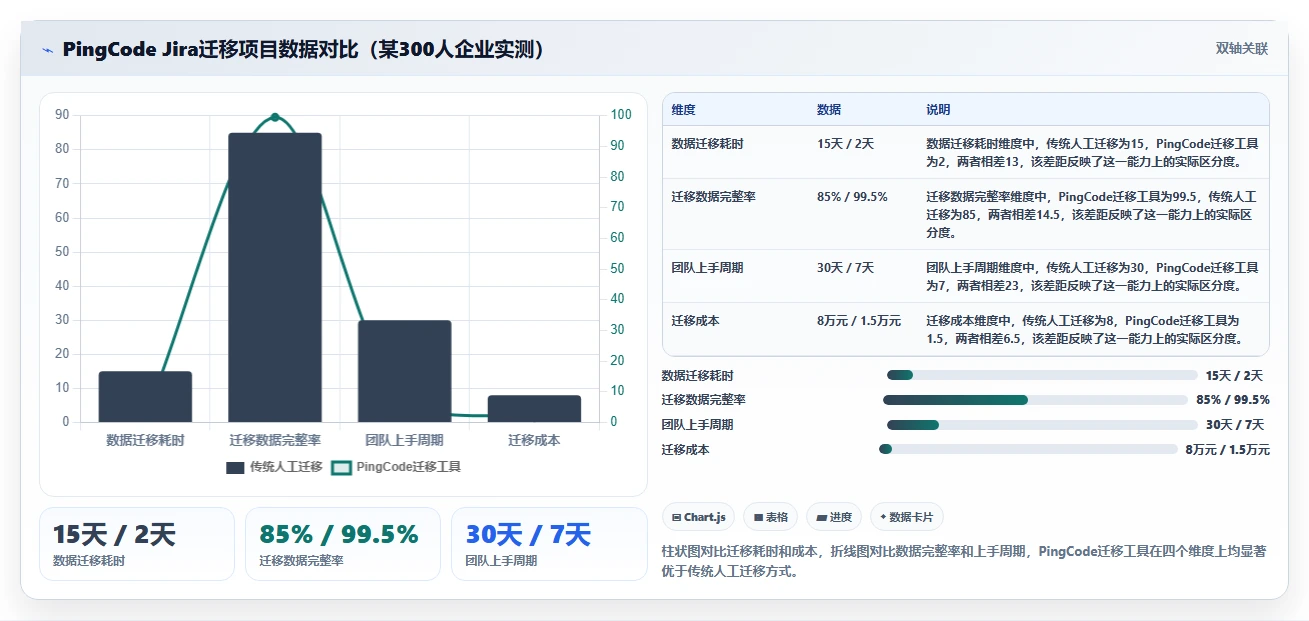1309x621 pixels.
Task: Click the 双轴关联 label in the header
Action: point(1241,49)
